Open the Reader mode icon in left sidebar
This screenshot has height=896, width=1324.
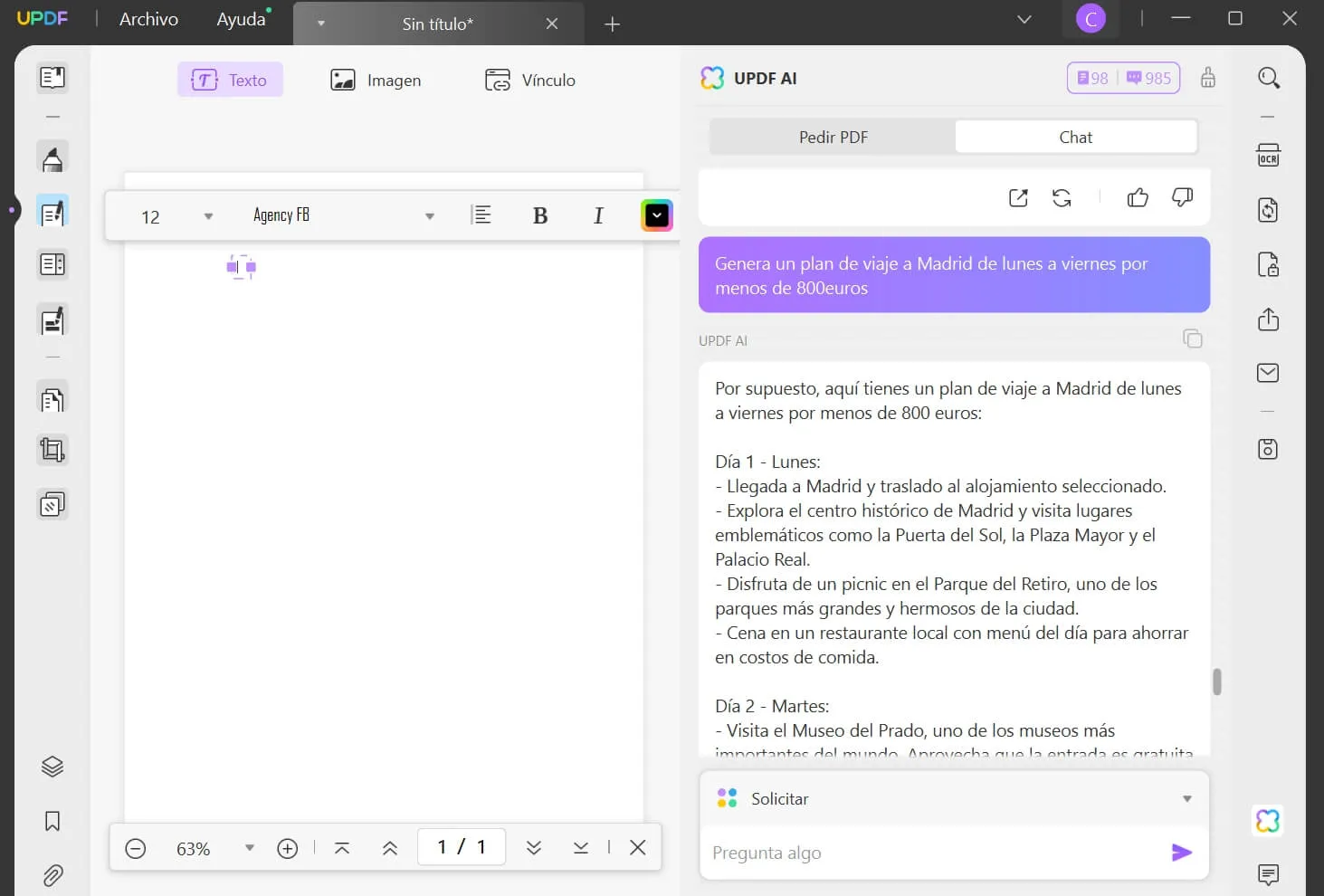tap(52, 78)
